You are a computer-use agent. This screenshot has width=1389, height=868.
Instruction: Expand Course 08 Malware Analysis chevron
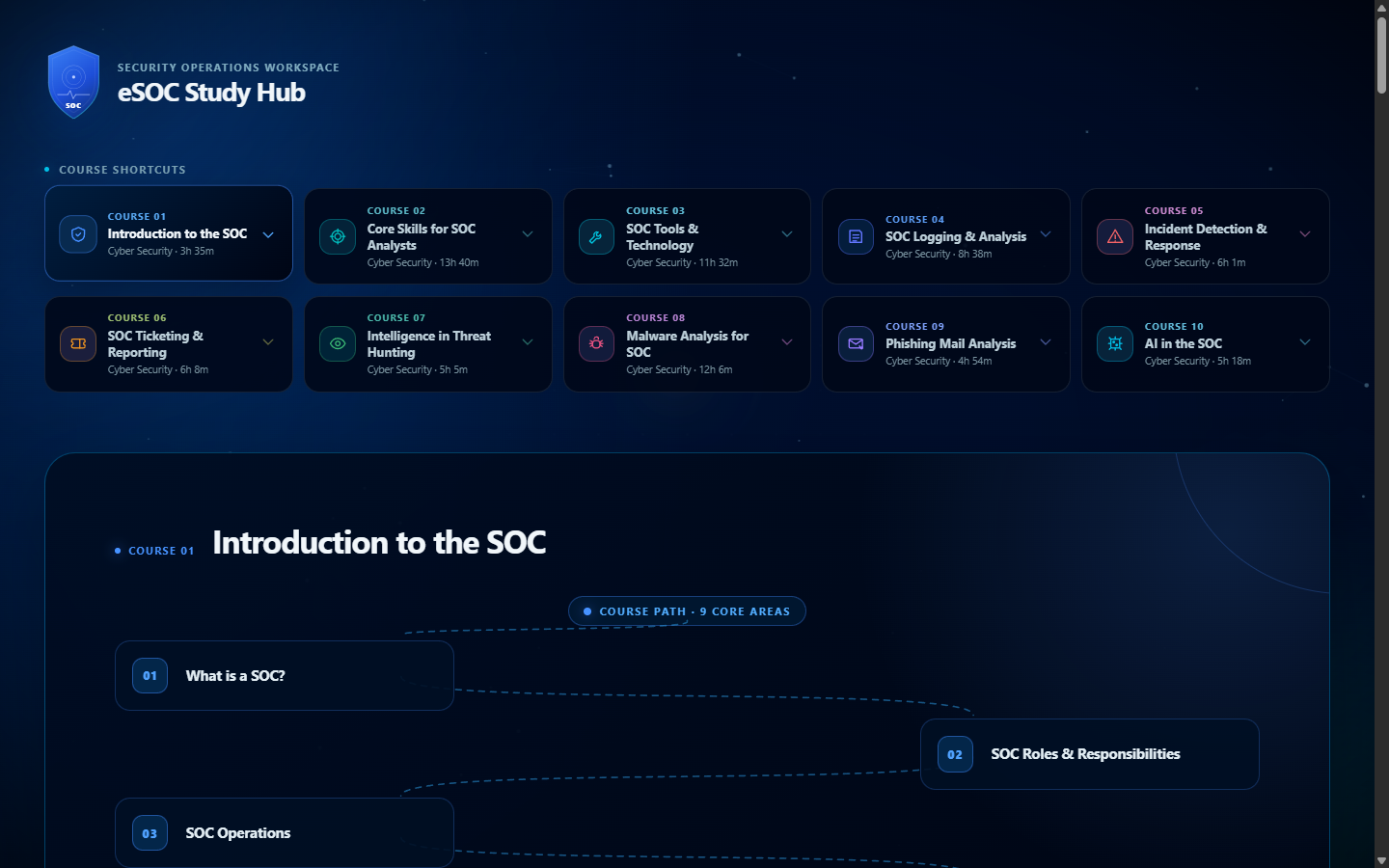click(787, 342)
